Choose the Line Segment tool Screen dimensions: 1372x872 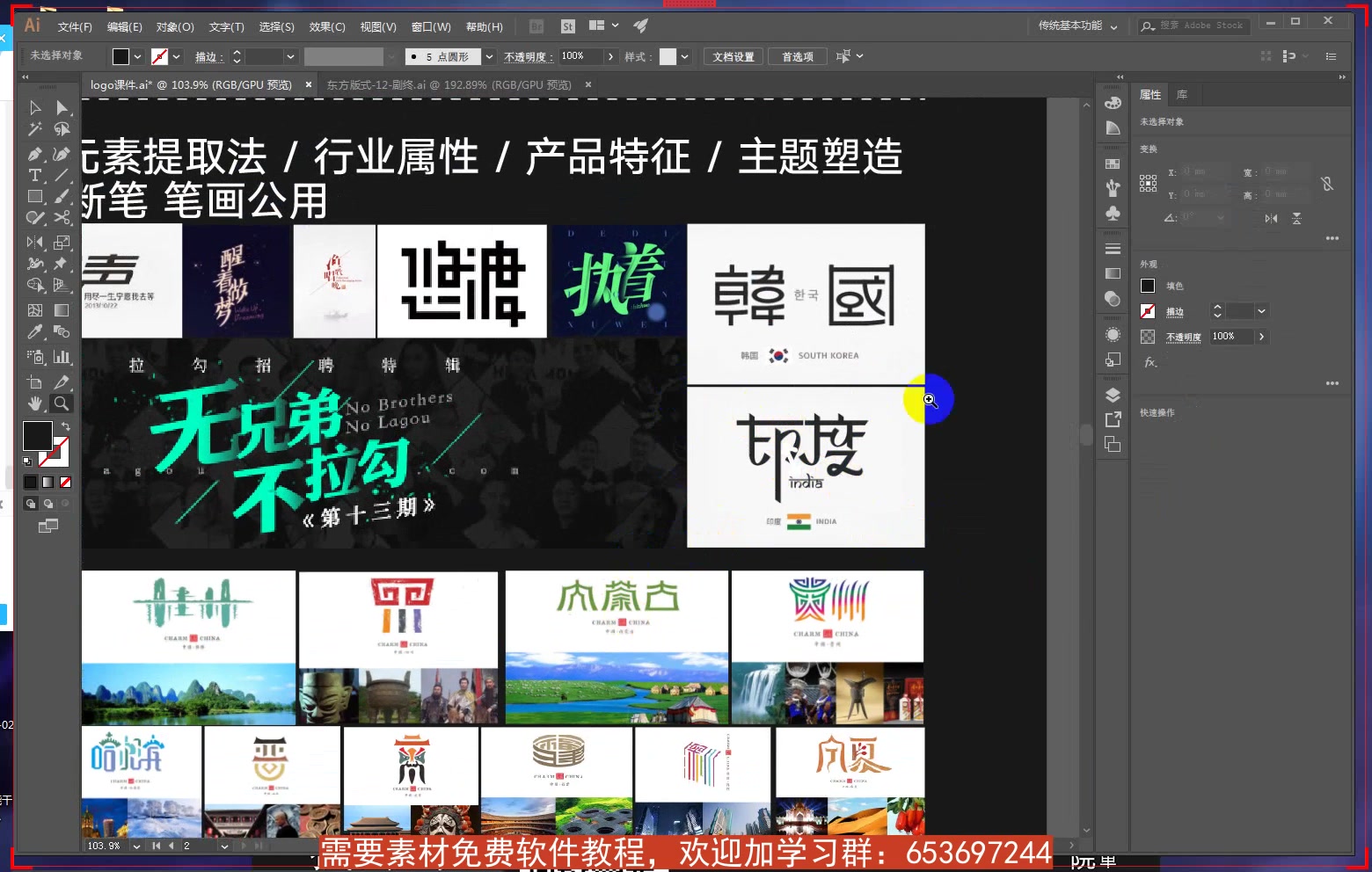62,176
